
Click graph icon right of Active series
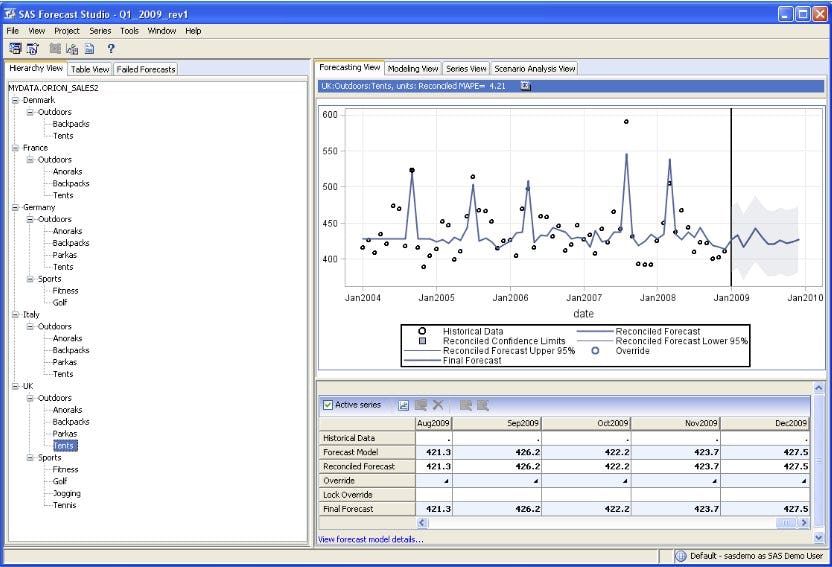pos(403,405)
